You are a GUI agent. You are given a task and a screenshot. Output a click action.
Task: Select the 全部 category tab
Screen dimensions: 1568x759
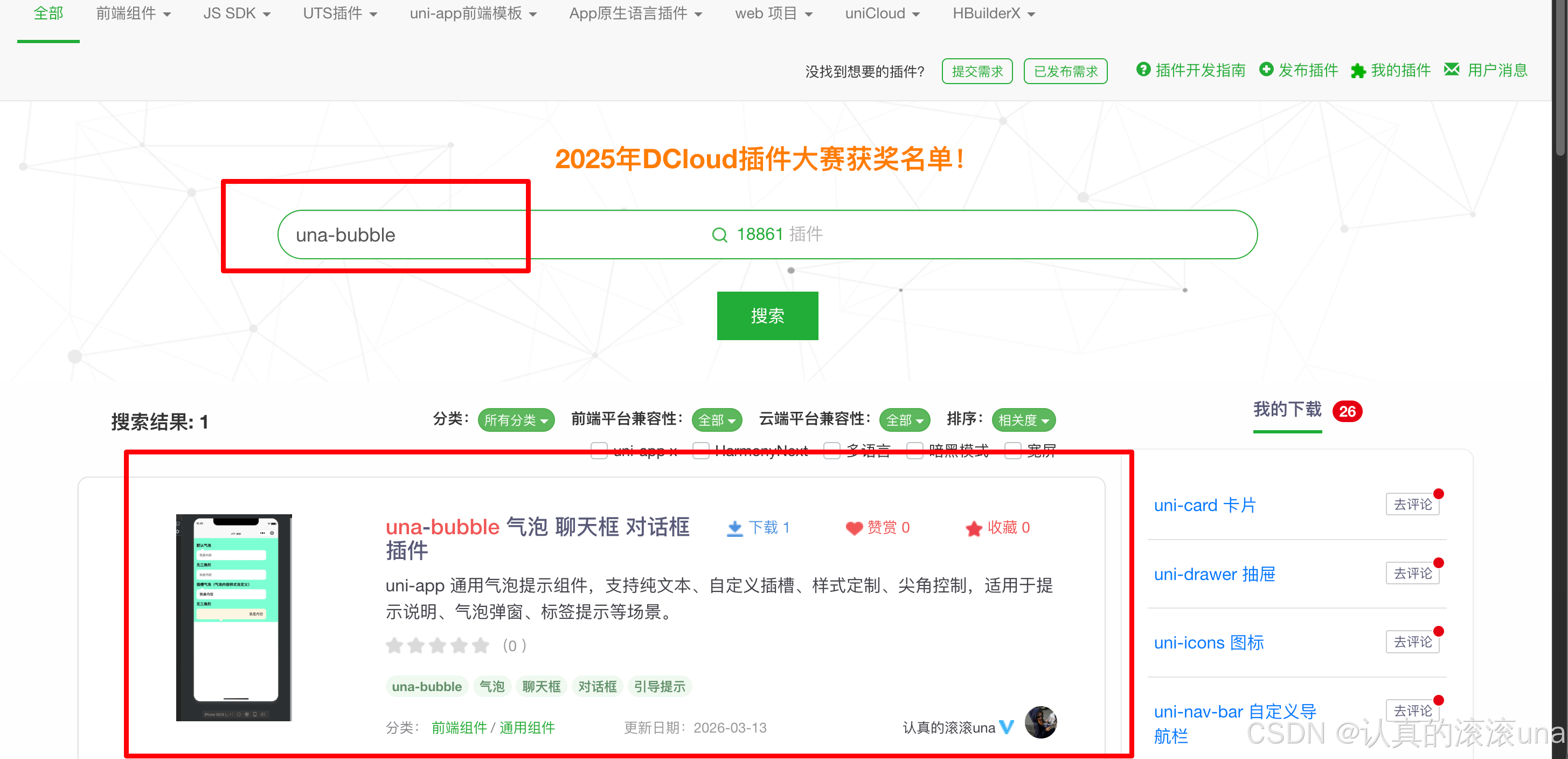click(48, 13)
